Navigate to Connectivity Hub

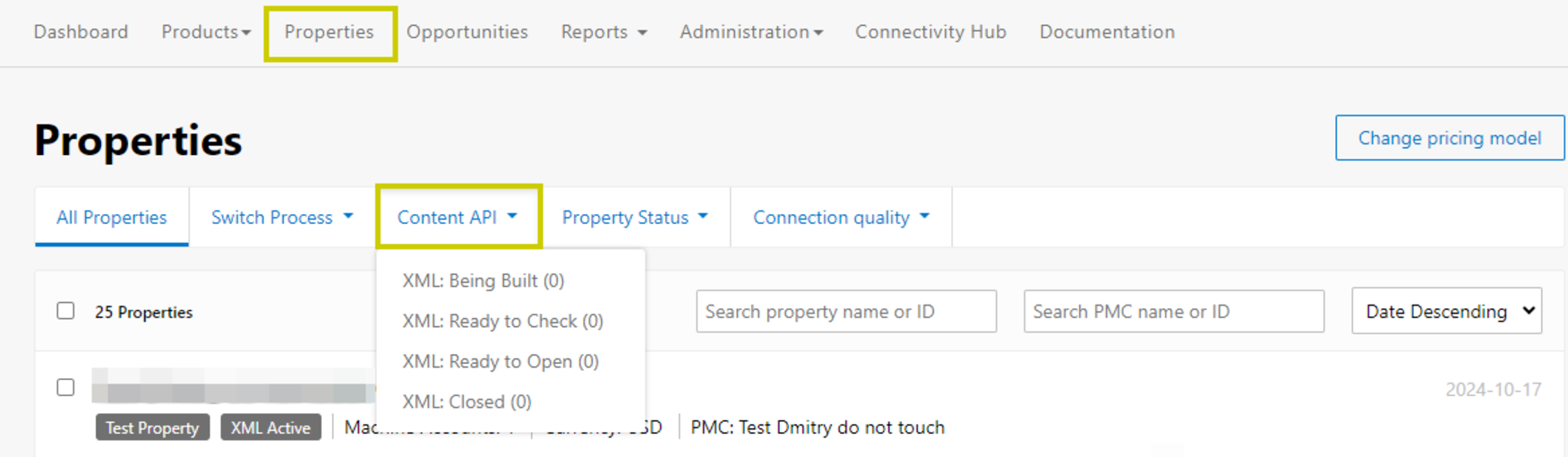tap(930, 32)
